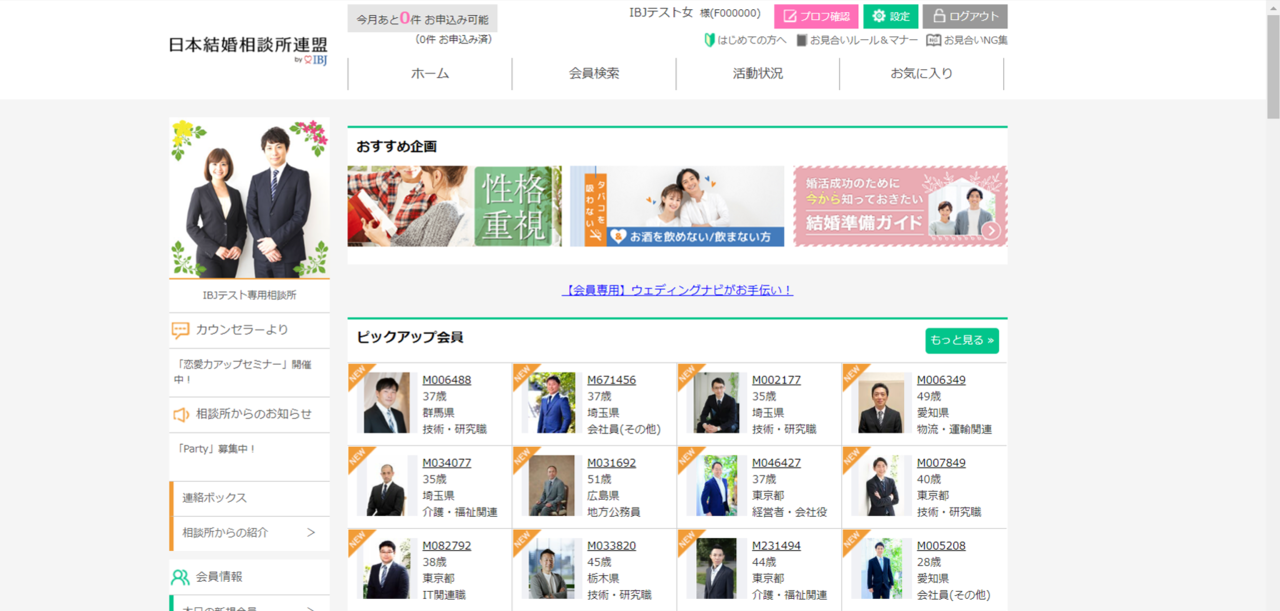
Task: Click the もっと見る button
Action: [962, 341]
